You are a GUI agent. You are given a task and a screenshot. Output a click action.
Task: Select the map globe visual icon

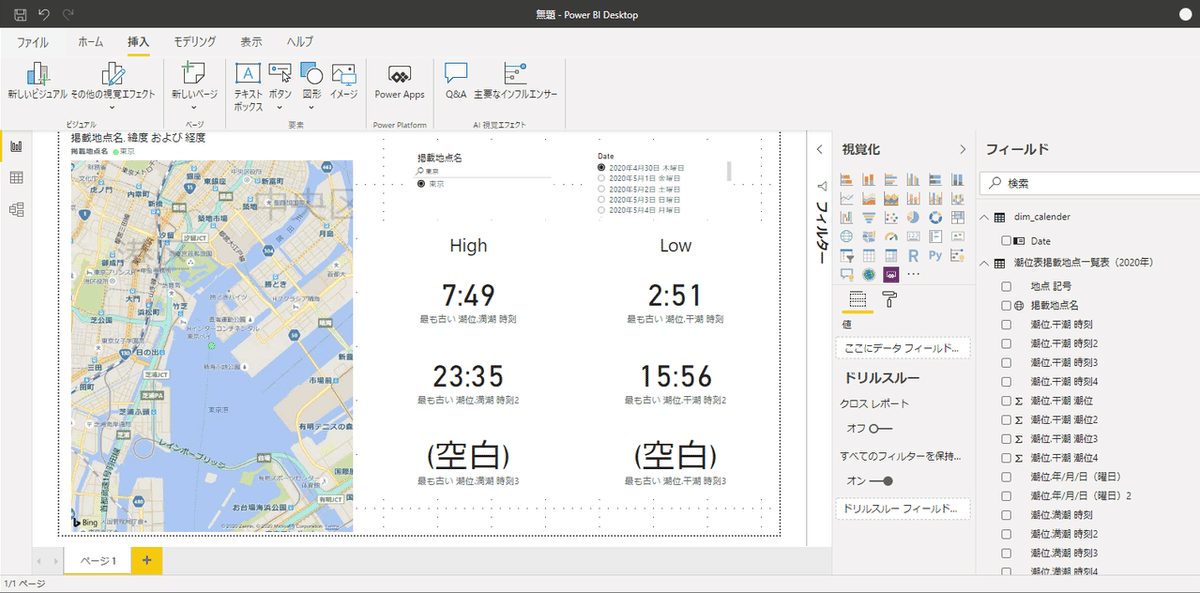[847, 236]
